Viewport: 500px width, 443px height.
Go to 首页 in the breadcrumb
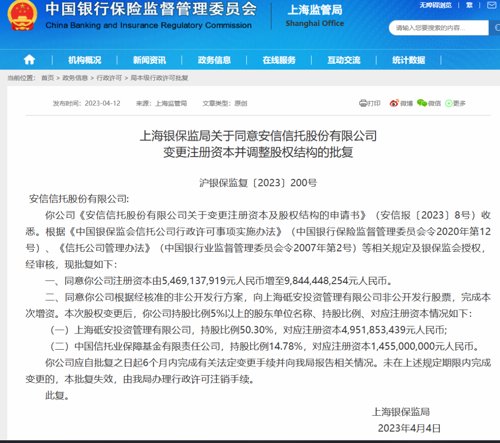47,78
